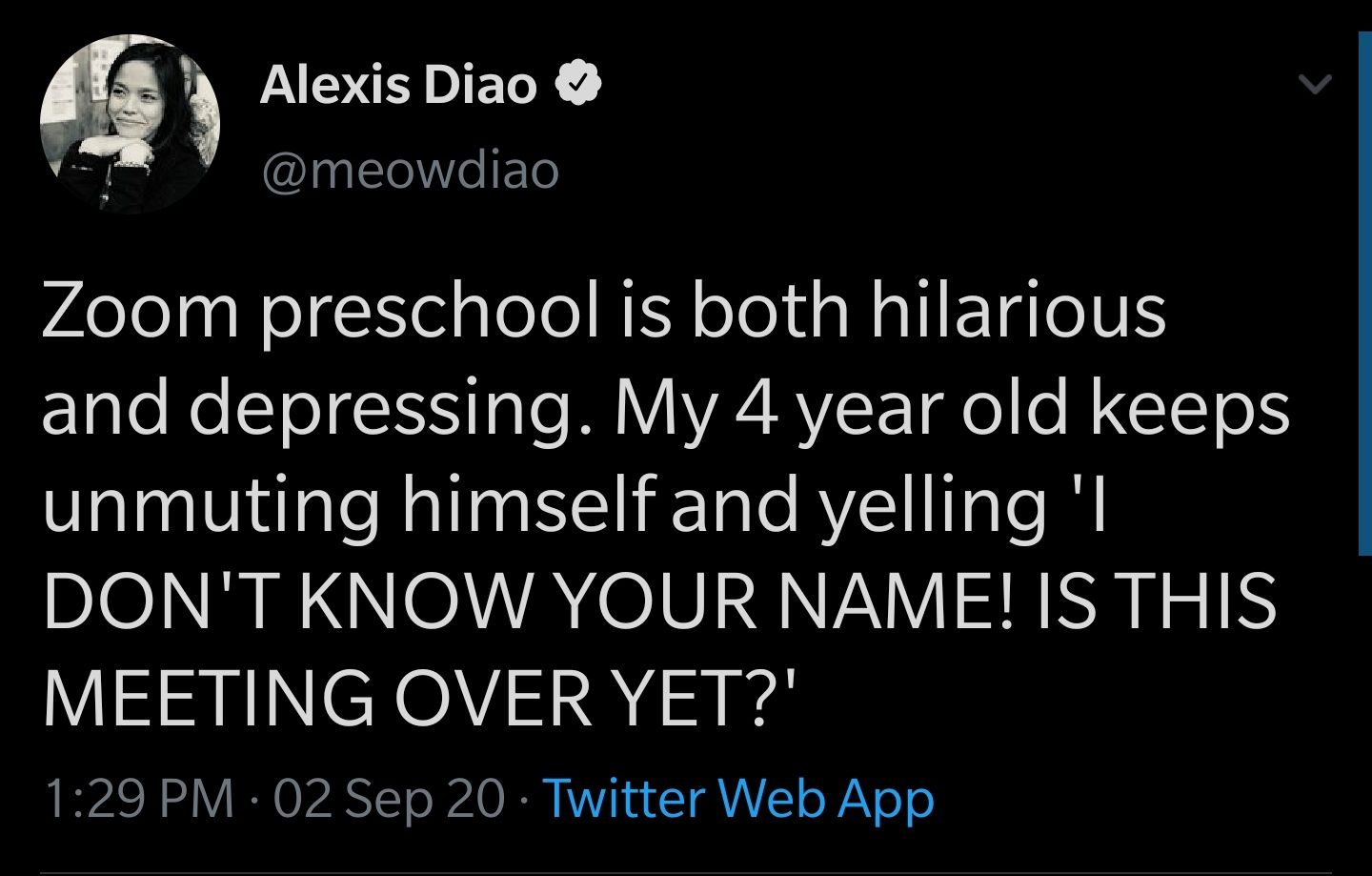Click the word "hilarious" in the tweet
Image resolution: width=1372 pixels, height=876 pixels.
pos(1017,312)
